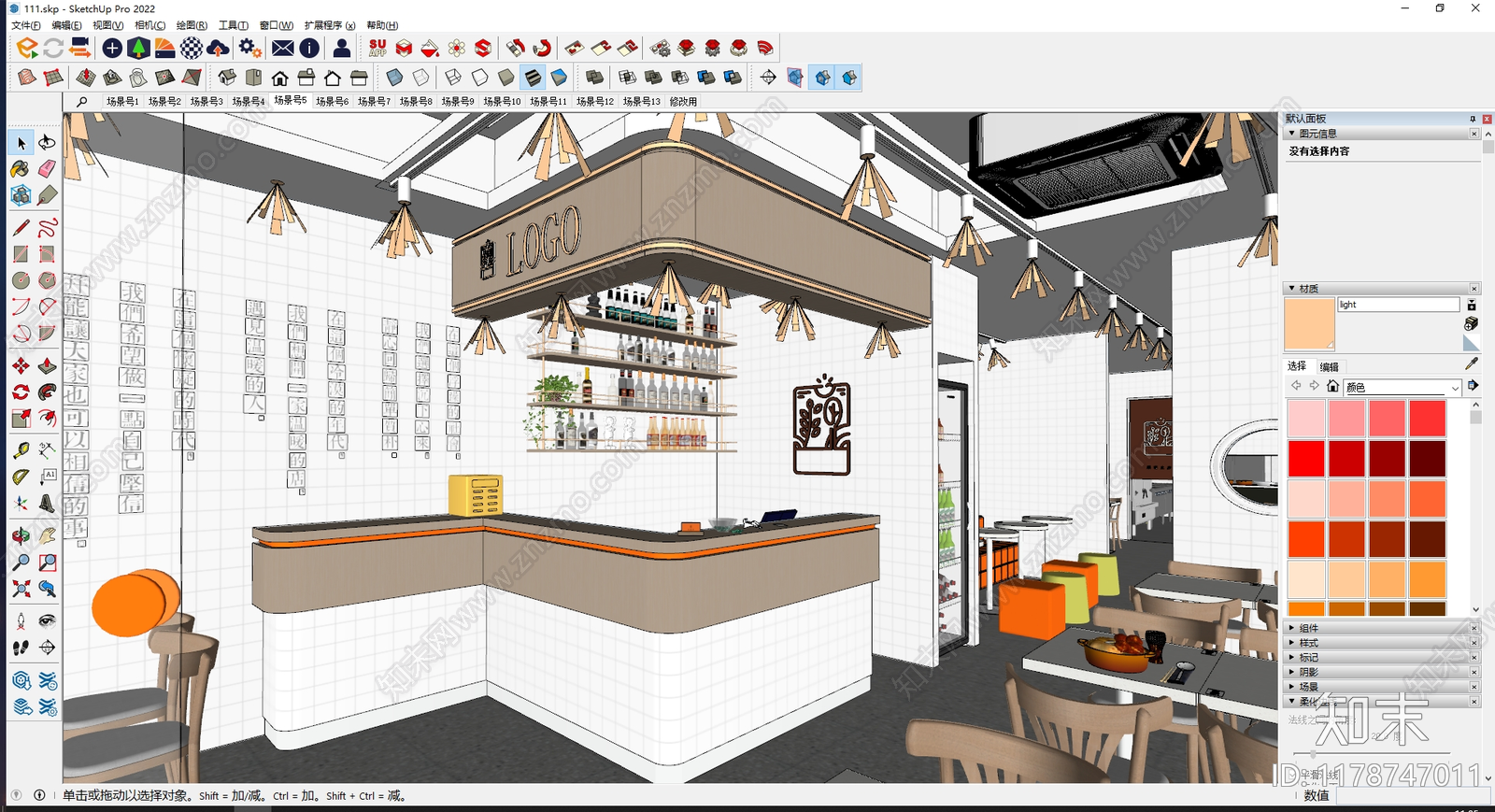Image resolution: width=1495 pixels, height=812 pixels.
Task: Toggle Wireframe face style
Action: pyautogui.click(x=453, y=78)
